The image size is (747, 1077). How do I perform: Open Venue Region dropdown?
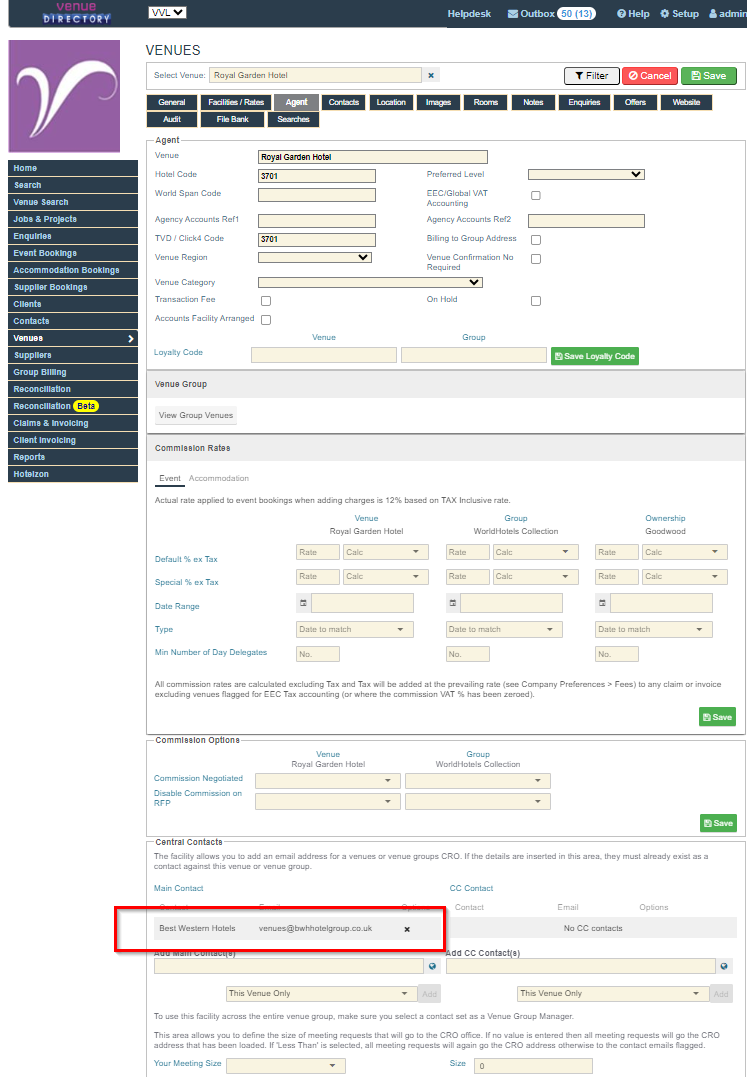(x=314, y=258)
